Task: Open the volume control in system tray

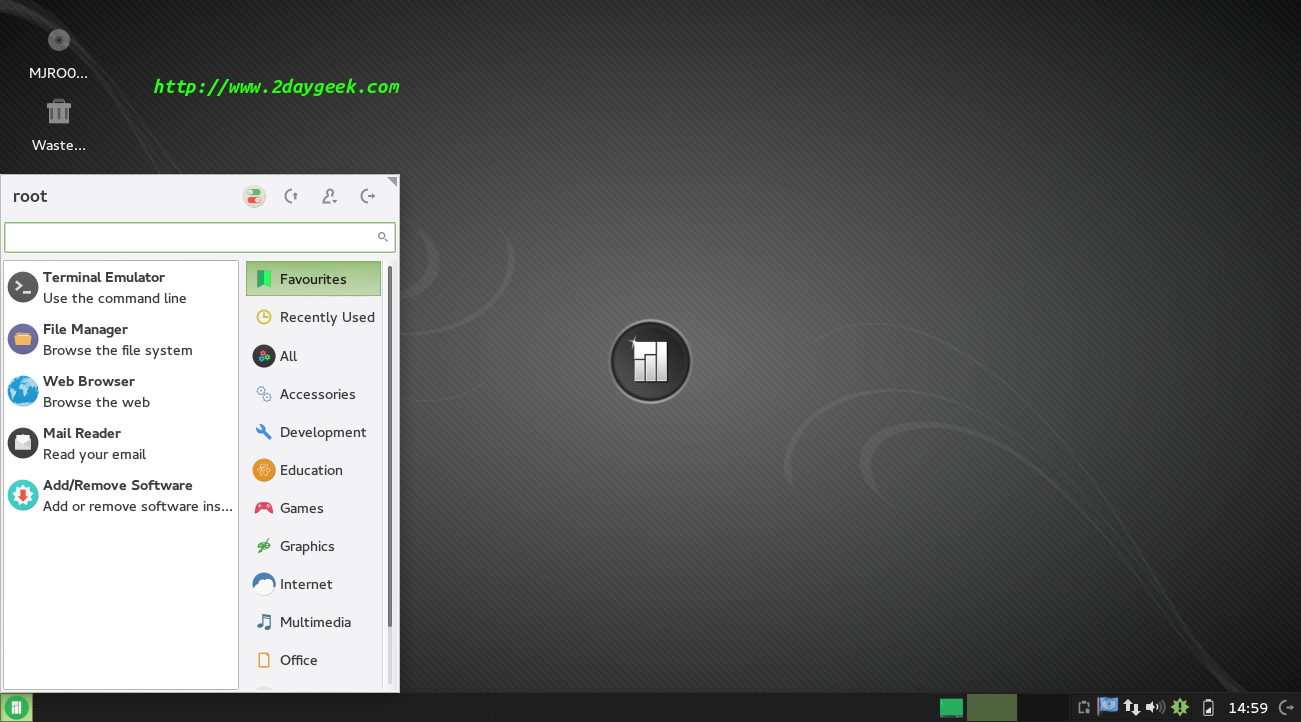Action: click(x=1155, y=708)
